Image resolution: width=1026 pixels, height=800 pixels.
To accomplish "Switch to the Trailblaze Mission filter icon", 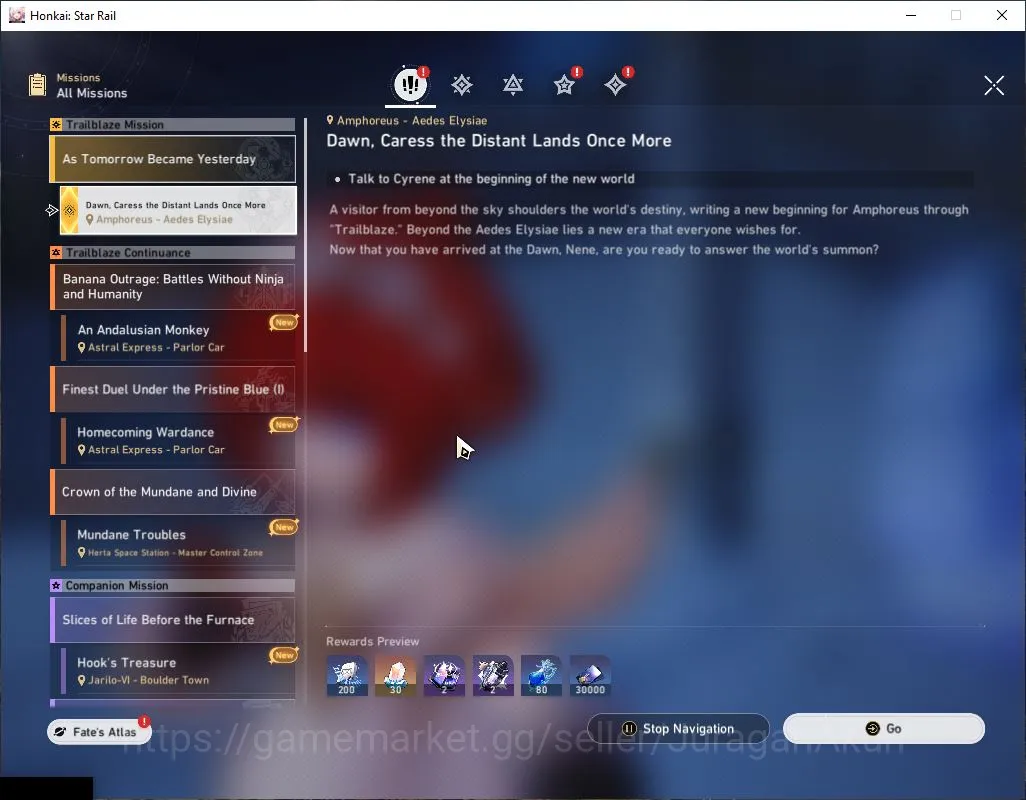I will pos(462,84).
